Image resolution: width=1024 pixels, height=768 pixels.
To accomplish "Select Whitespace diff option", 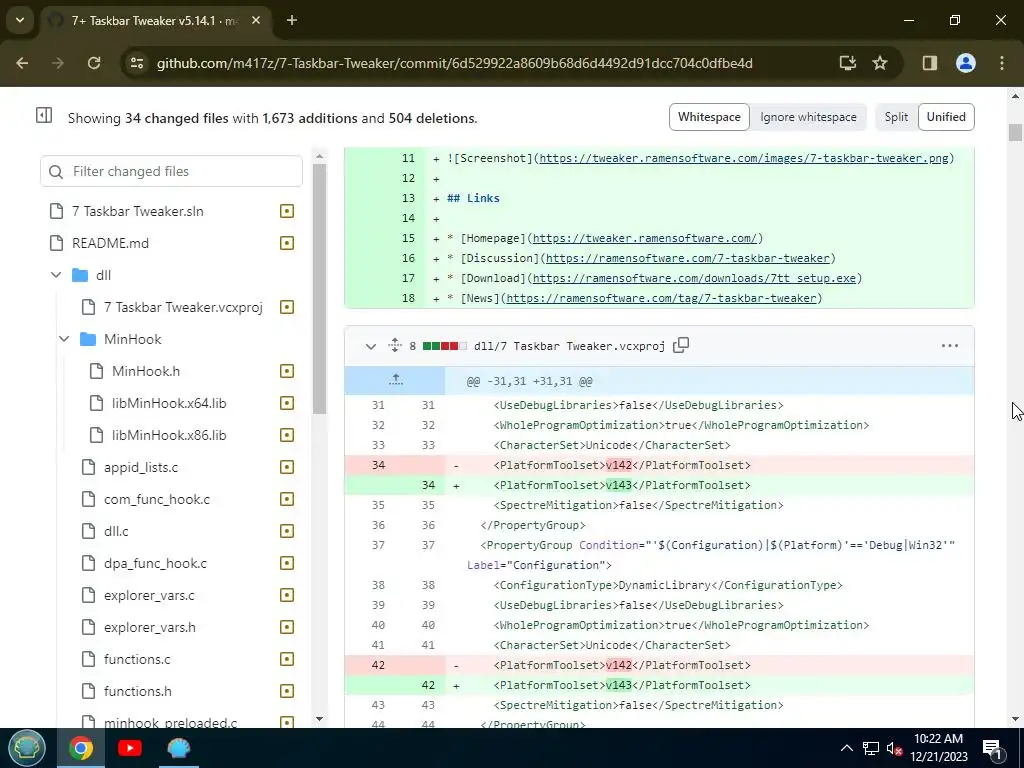I will [x=709, y=117].
